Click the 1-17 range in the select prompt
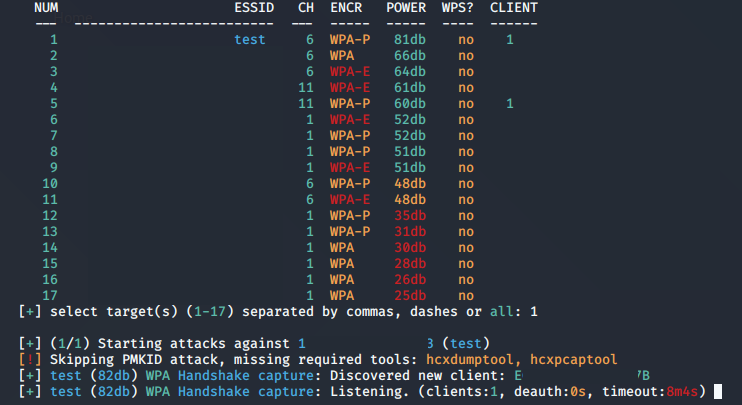The image size is (742, 405). point(210,312)
